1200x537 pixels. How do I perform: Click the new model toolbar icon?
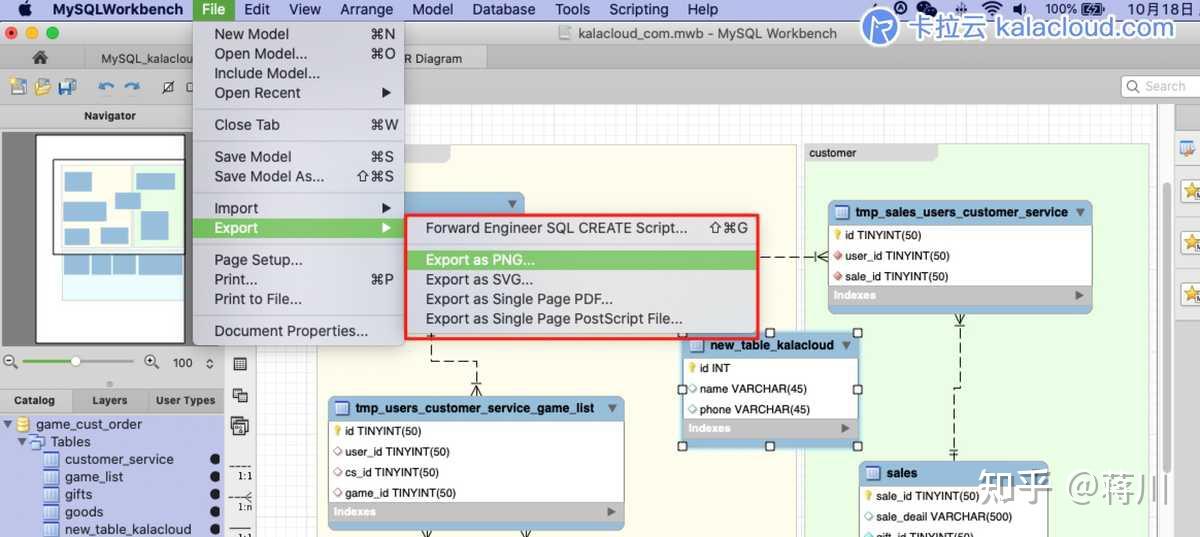tap(18, 87)
